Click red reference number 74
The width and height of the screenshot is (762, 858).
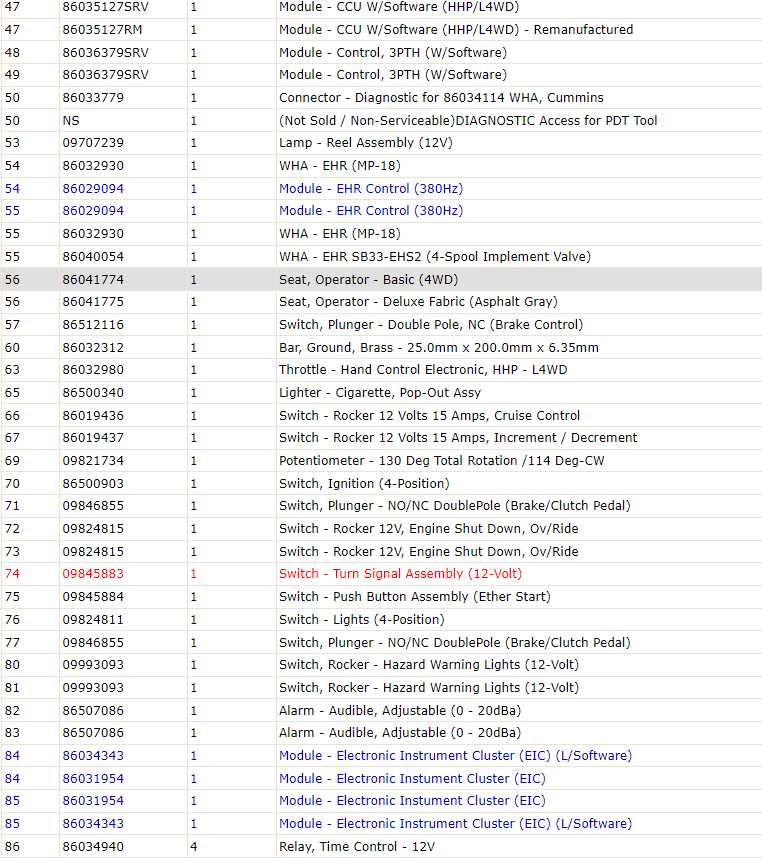[12, 573]
